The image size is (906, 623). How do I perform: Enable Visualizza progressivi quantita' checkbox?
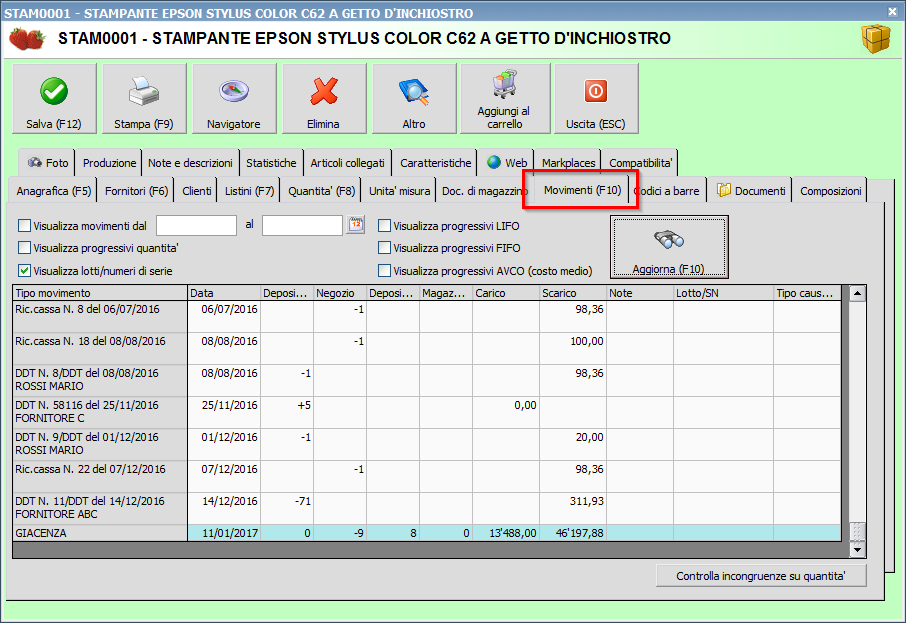click(x=24, y=248)
